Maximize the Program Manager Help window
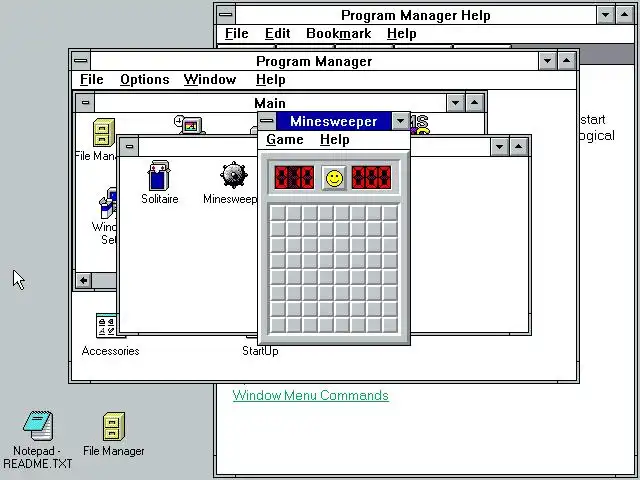 (x=624, y=15)
